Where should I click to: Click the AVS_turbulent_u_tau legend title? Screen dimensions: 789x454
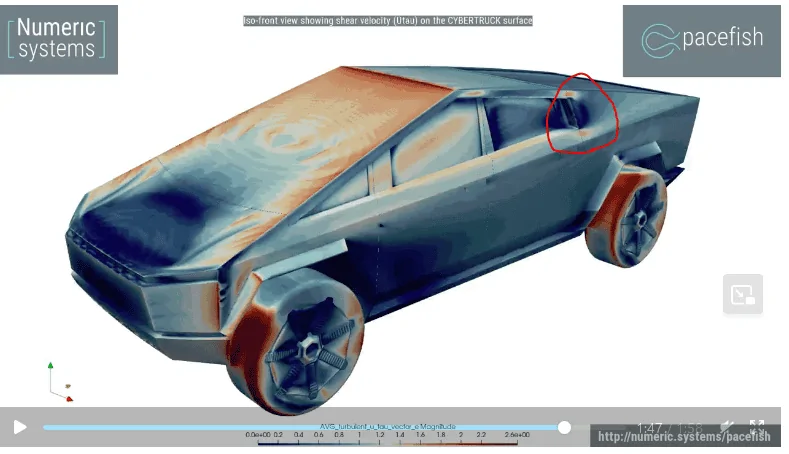coord(387,426)
